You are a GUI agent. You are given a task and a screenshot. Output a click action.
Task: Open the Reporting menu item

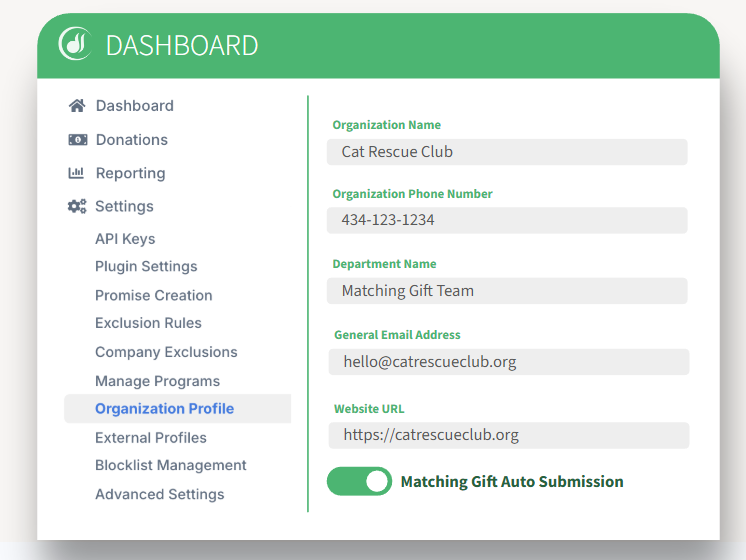coord(130,173)
